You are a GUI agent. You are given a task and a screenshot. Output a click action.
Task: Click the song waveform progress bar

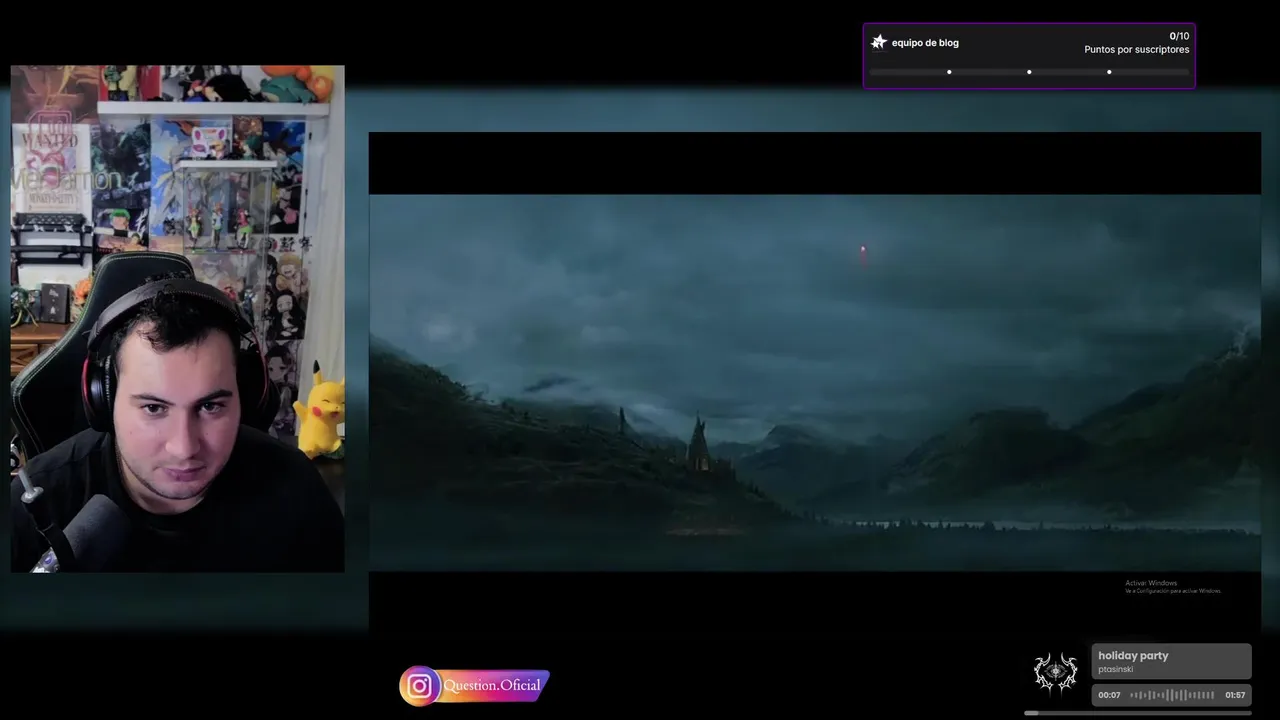click(x=1172, y=695)
